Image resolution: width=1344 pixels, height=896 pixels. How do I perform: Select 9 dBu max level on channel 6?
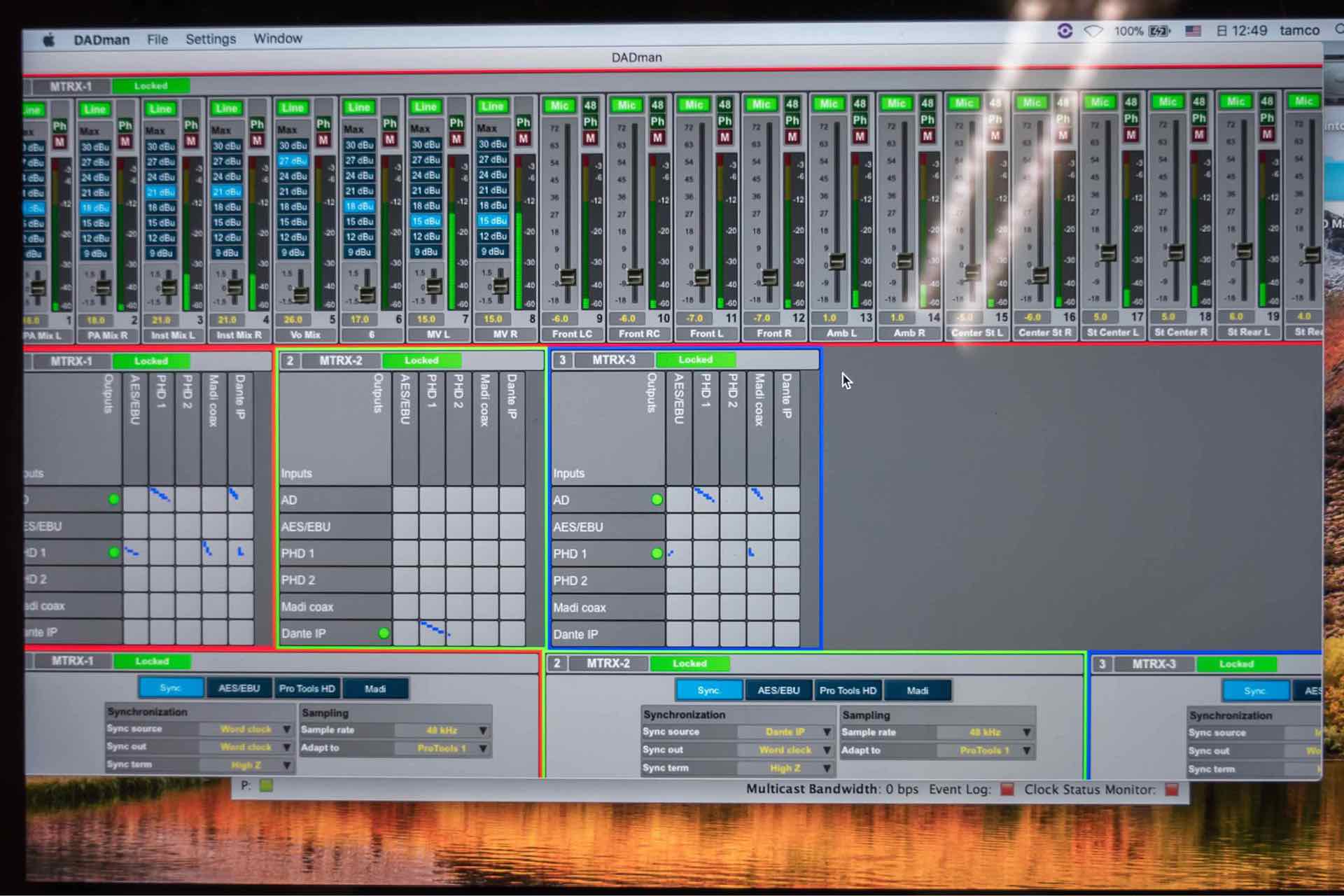pyautogui.click(x=359, y=252)
